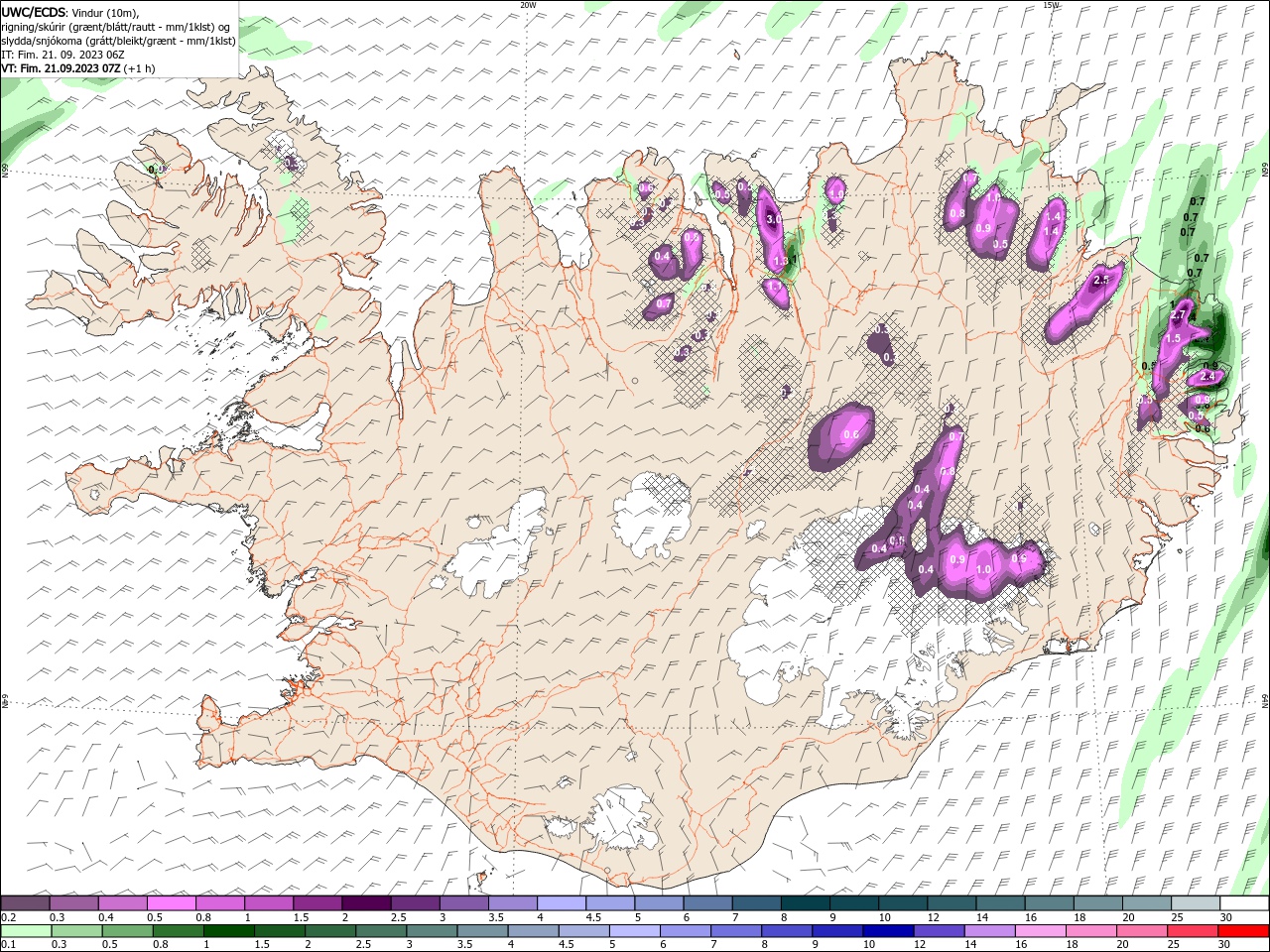Pick the 1–1.5 swatch in the snow legend
The height and width of the screenshot is (952, 1270).
pyautogui.click(x=269, y=903)
